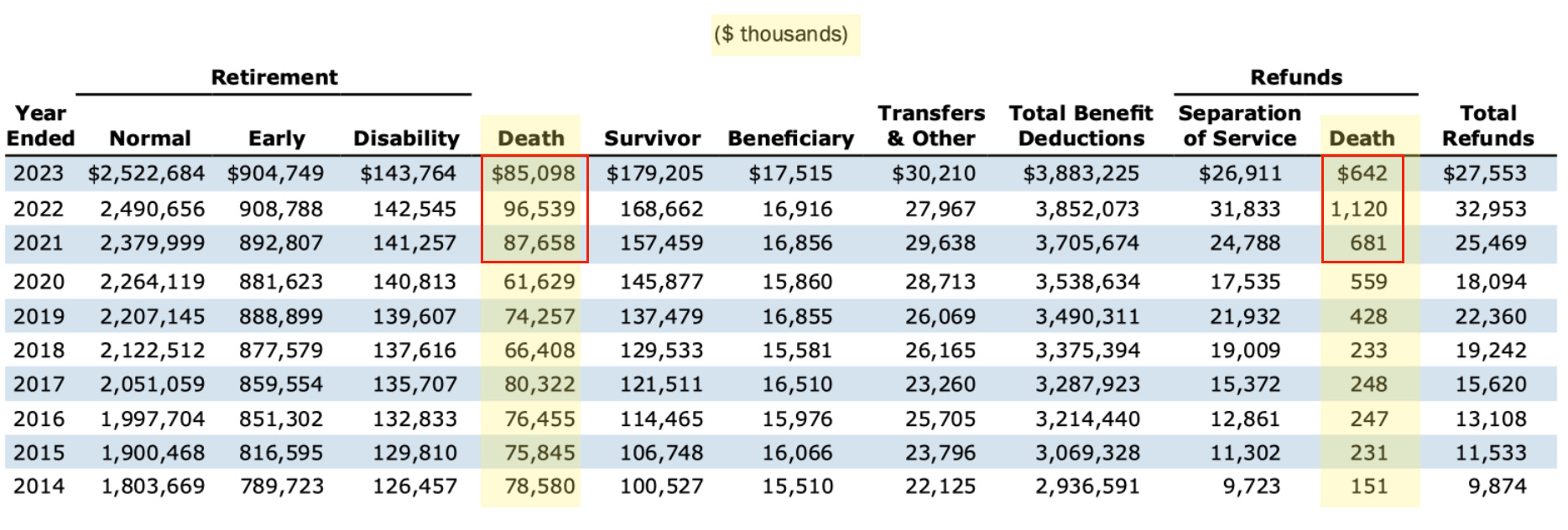The width and height of the screenshot is (1568, 530).
Task: Click the 2019 year cell
Action: pos(39,317)
